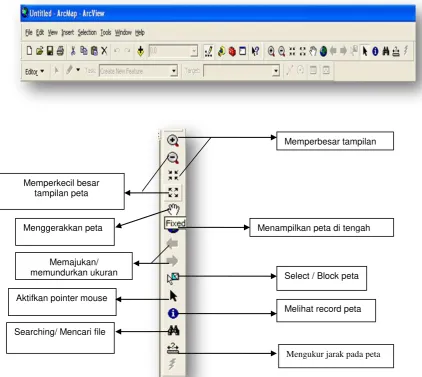Open the Edit menu
The width and height of the screenshot is (422, 377).
40,32
